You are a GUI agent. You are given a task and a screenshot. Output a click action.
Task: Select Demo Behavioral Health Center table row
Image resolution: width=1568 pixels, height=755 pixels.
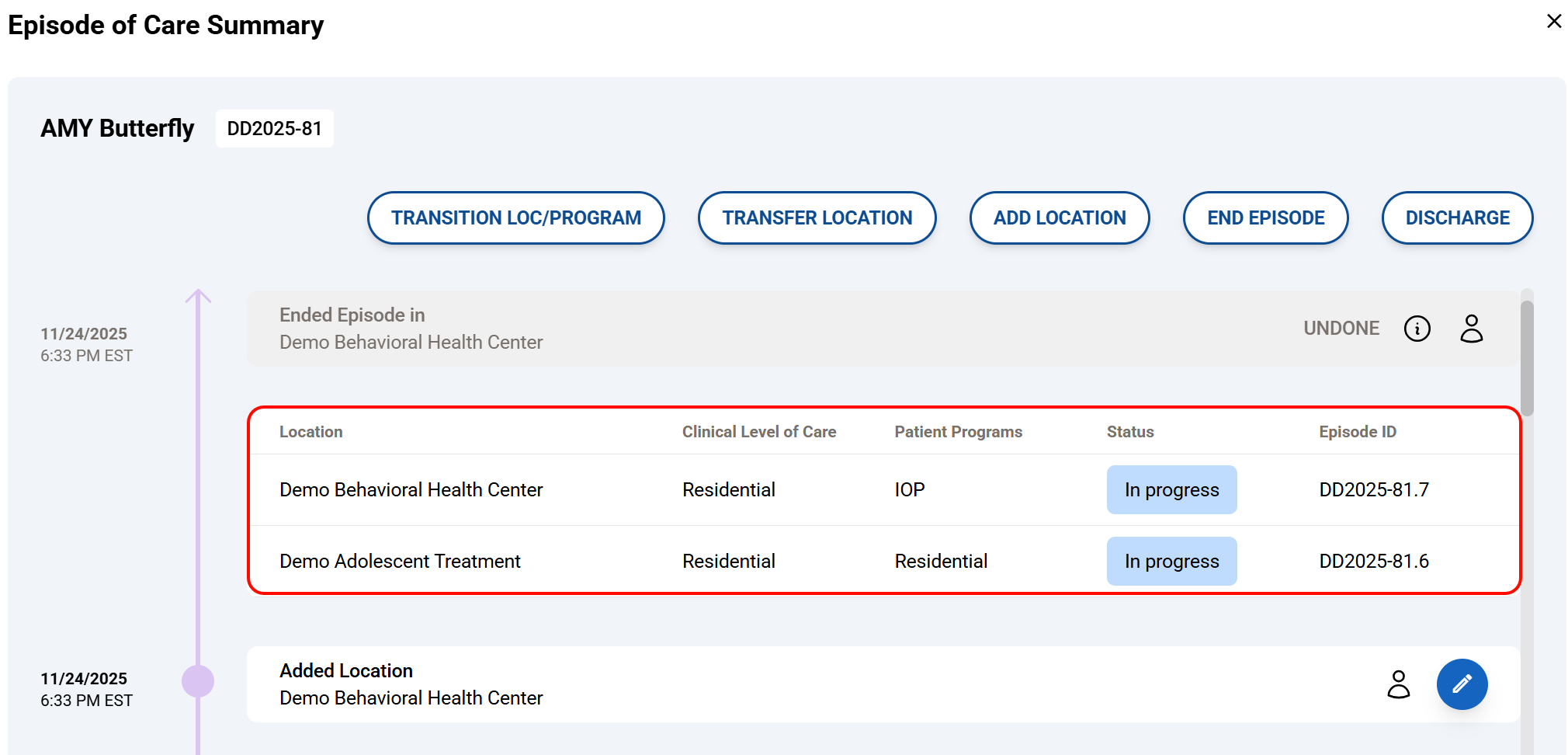pyautogui.click(x=411, y=490)
